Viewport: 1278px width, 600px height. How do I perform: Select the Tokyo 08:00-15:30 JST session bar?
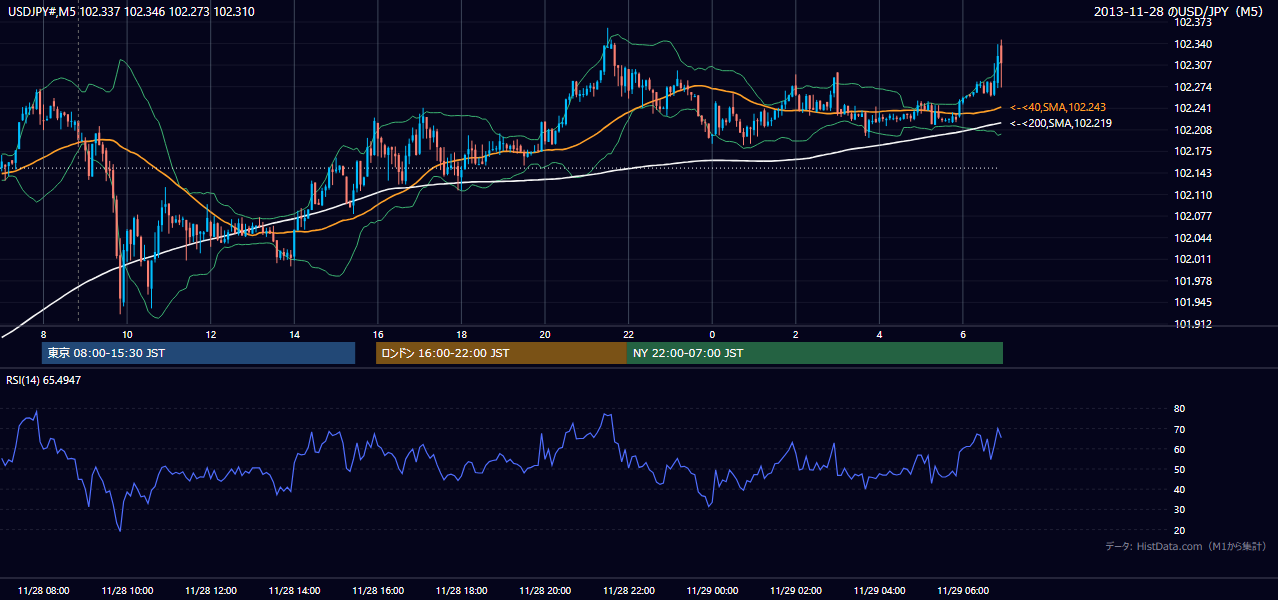pyautogui.click(x=198, y=353)
